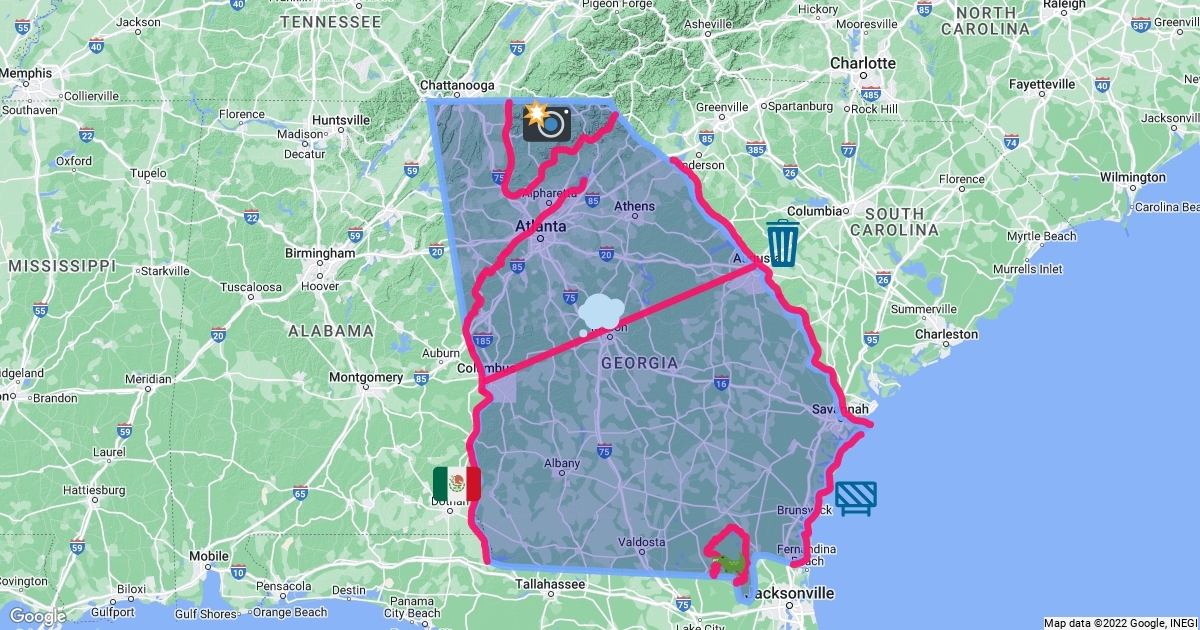The height and width of the screenshot is (630, 1200).
Task: Click the Charlotte city label
Action: click(x=863, y=63)
